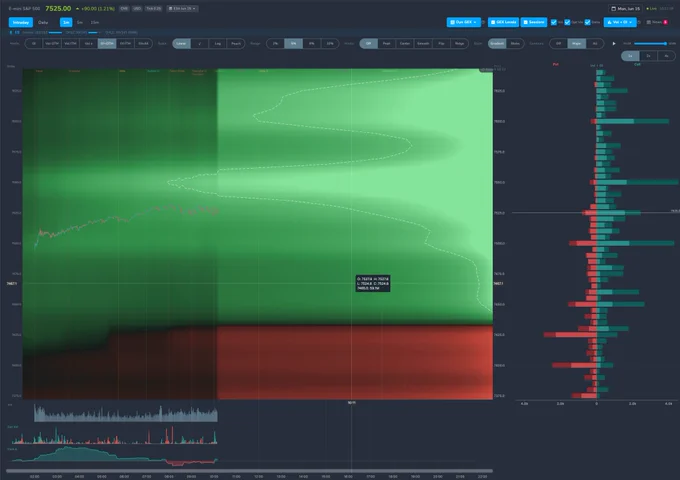Set the range to 8%
The height and width of the screenshot is (480, 680).
pyautogui.click(x=312, y=43)
